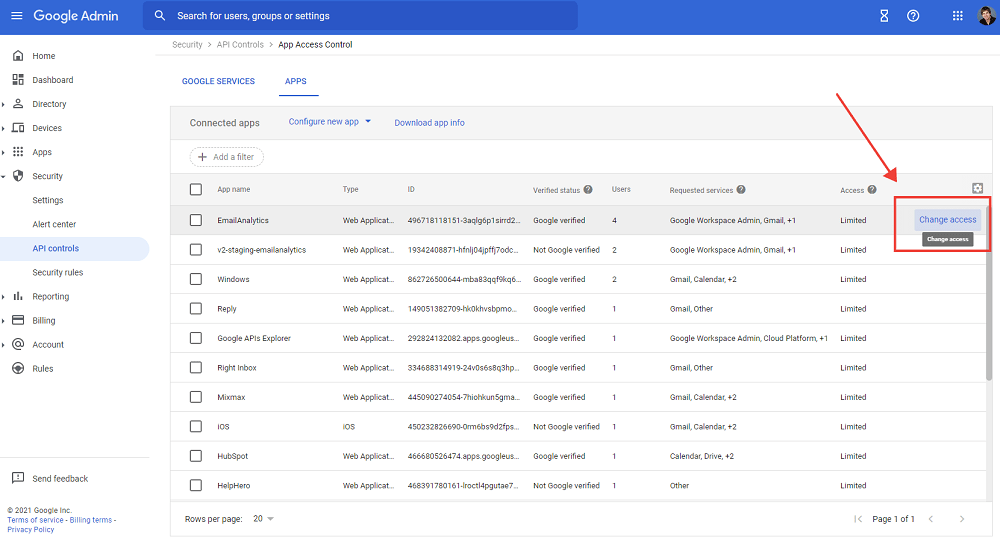The image size is (1000, 540).
Task: Click the Google Admin logo
Action: [x=76, y=16]
